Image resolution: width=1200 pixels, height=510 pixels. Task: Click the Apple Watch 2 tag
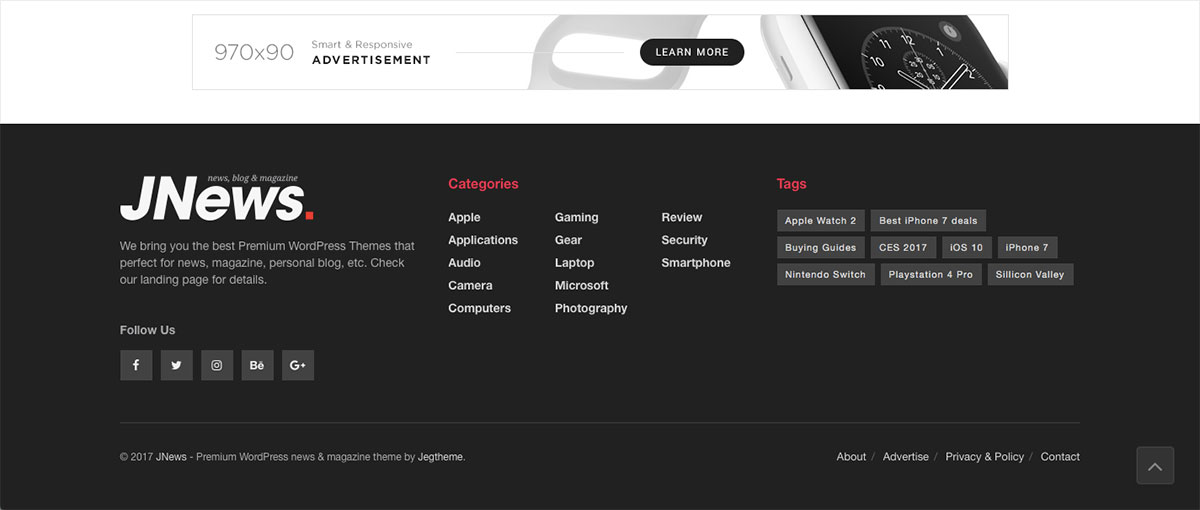pyautogui.click(x=820, y=221)
